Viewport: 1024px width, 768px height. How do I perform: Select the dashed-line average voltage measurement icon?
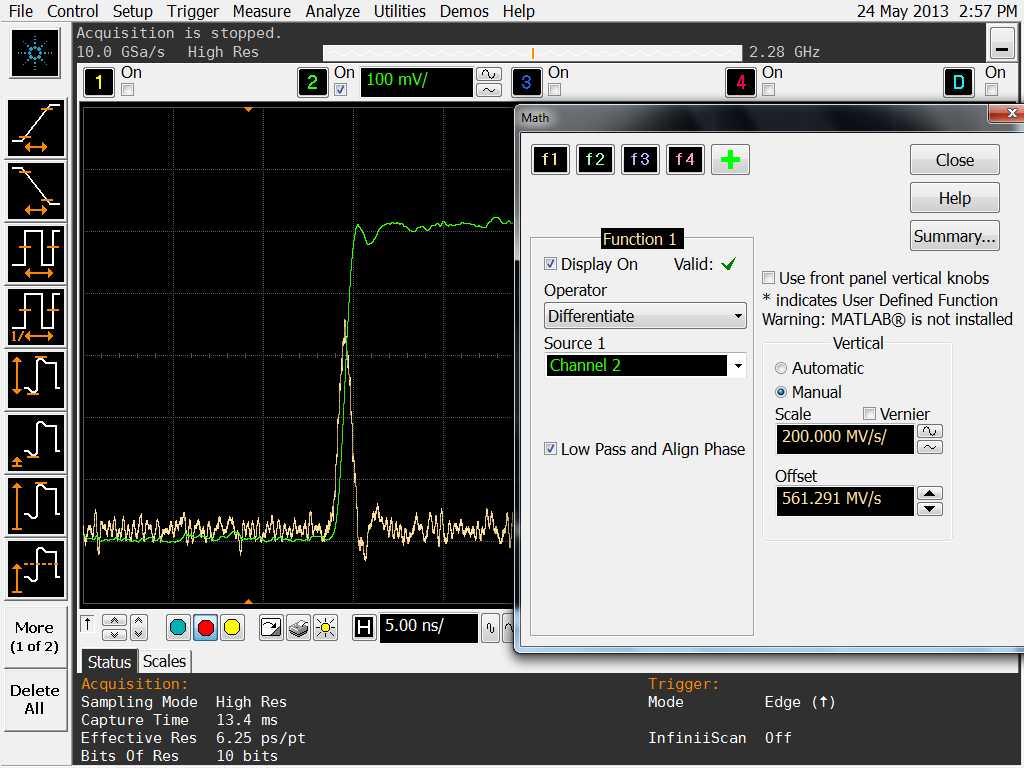36,569
